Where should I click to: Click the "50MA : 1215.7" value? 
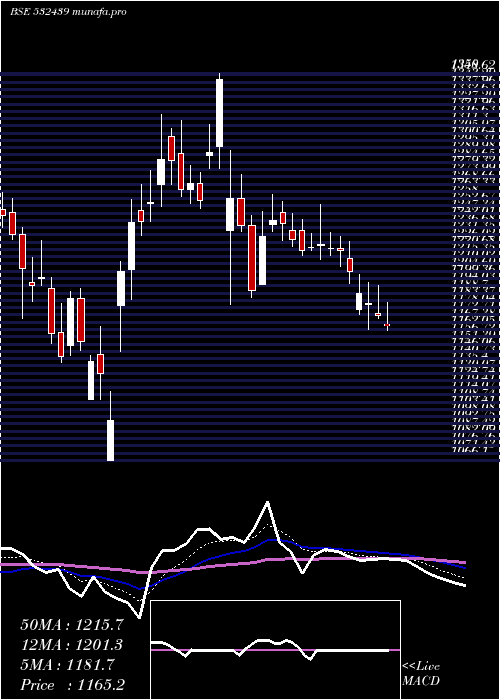72,625
